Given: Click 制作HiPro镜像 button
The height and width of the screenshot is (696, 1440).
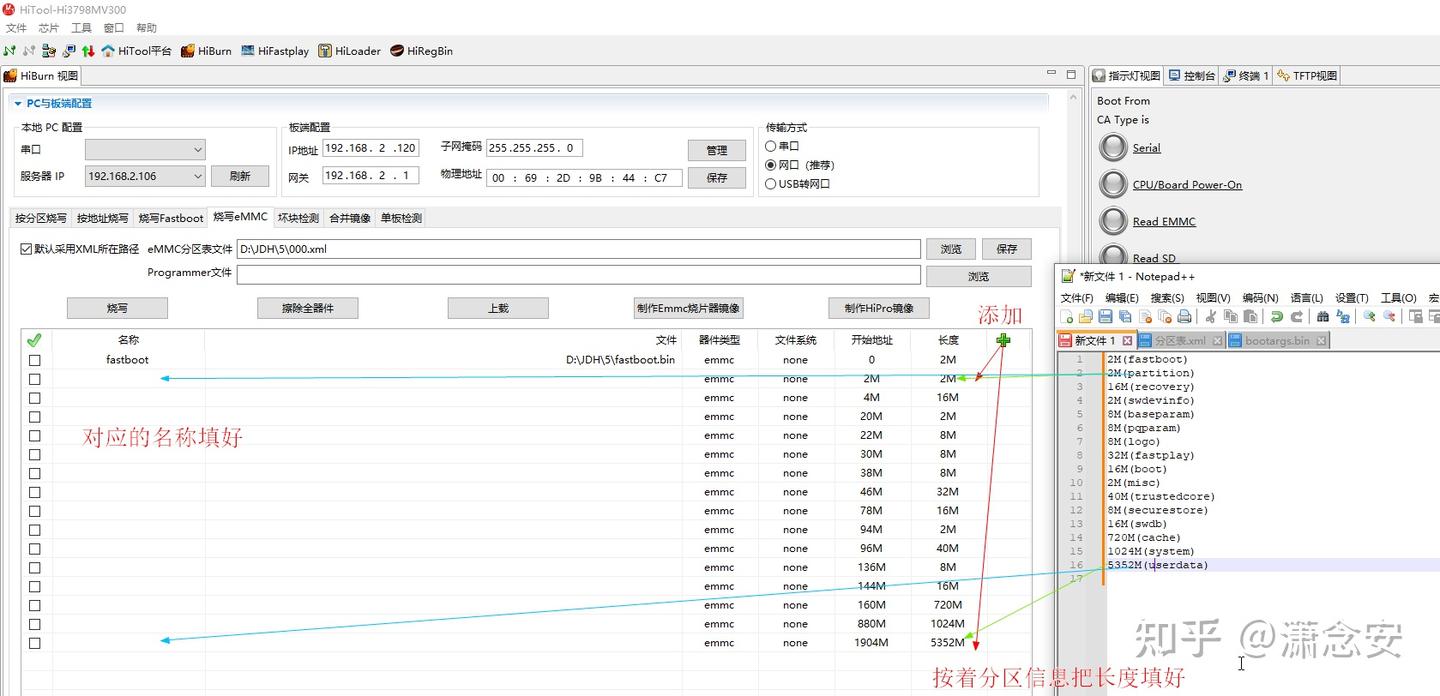Looking at the screenshot, I should click(879, 308).
